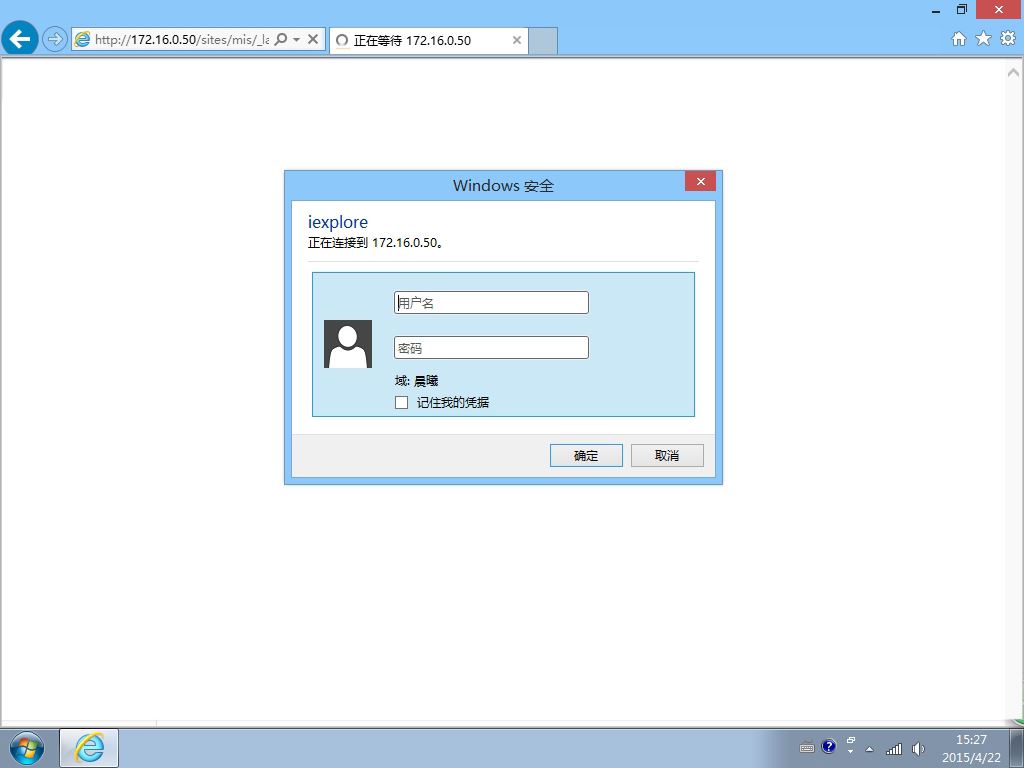The width and height of the screenshot is (1024, 768).
Task: Click the taskbar clock showing 15:27
Action: tap(971, 748)
